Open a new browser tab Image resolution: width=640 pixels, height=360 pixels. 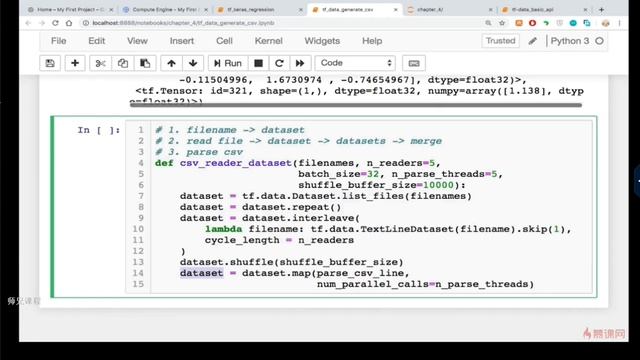pyautogui.click(x=601, y=9)
